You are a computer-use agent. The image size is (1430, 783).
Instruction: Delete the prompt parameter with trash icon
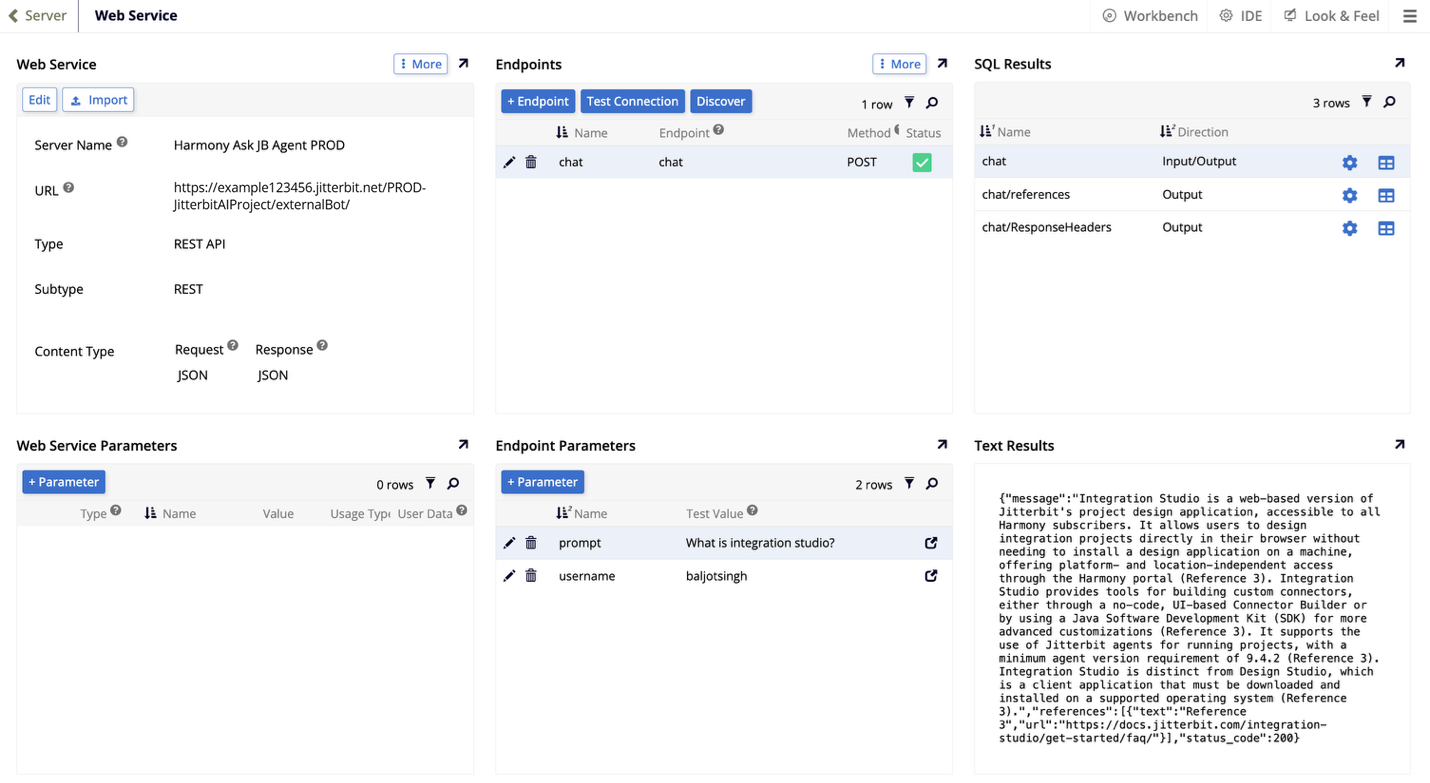pos(531,543)
